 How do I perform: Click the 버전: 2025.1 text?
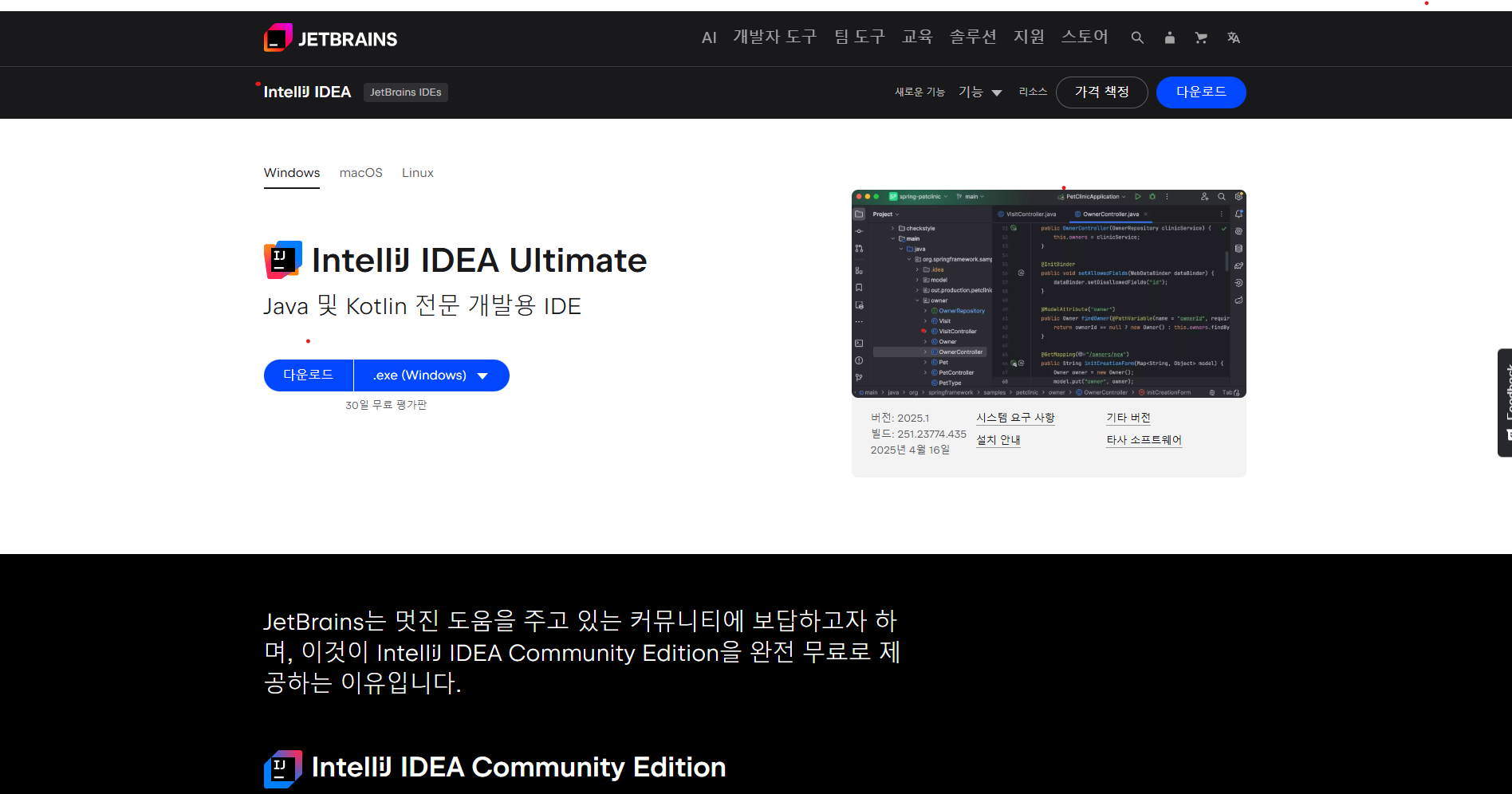pos(900,419)
